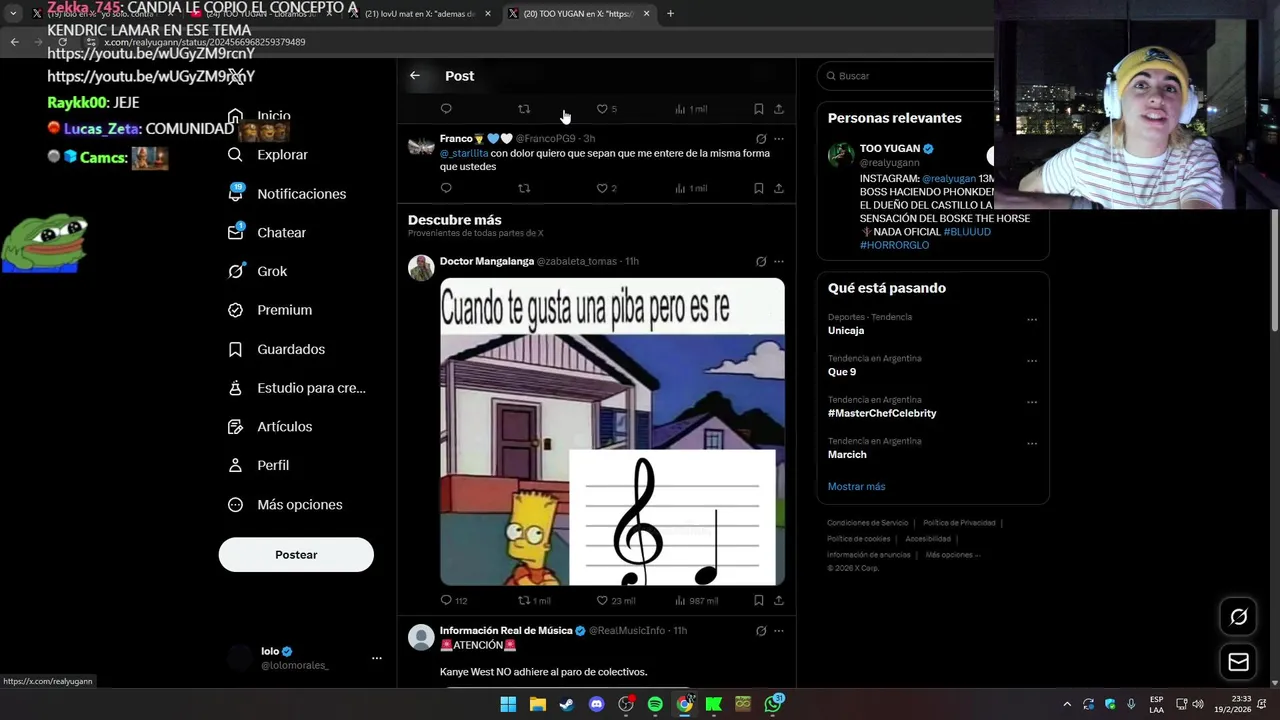Repost FrancoPG9's comment
The image size is (1280, 720).
[524, 188]
